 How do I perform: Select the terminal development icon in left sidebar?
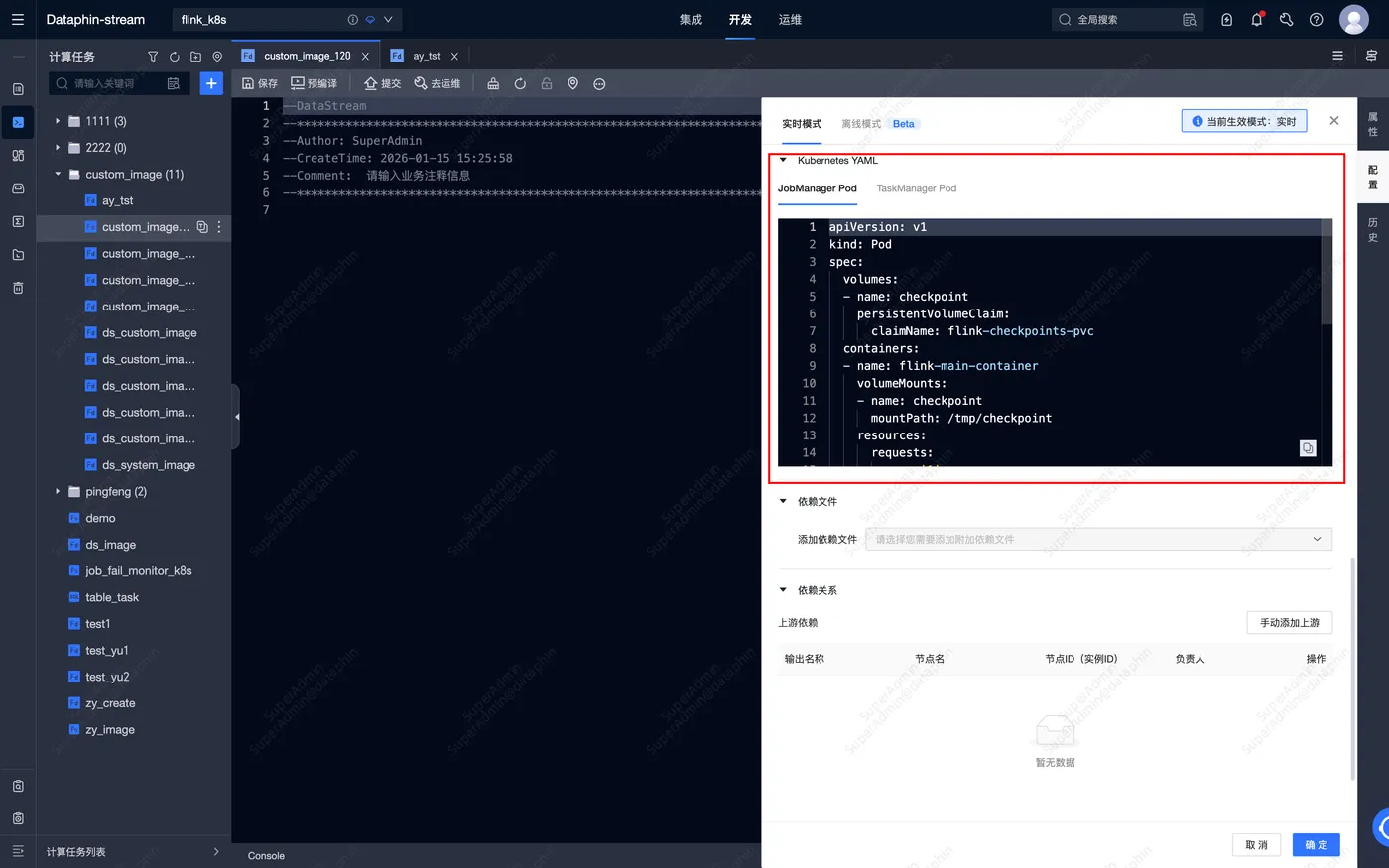point(18,122)
